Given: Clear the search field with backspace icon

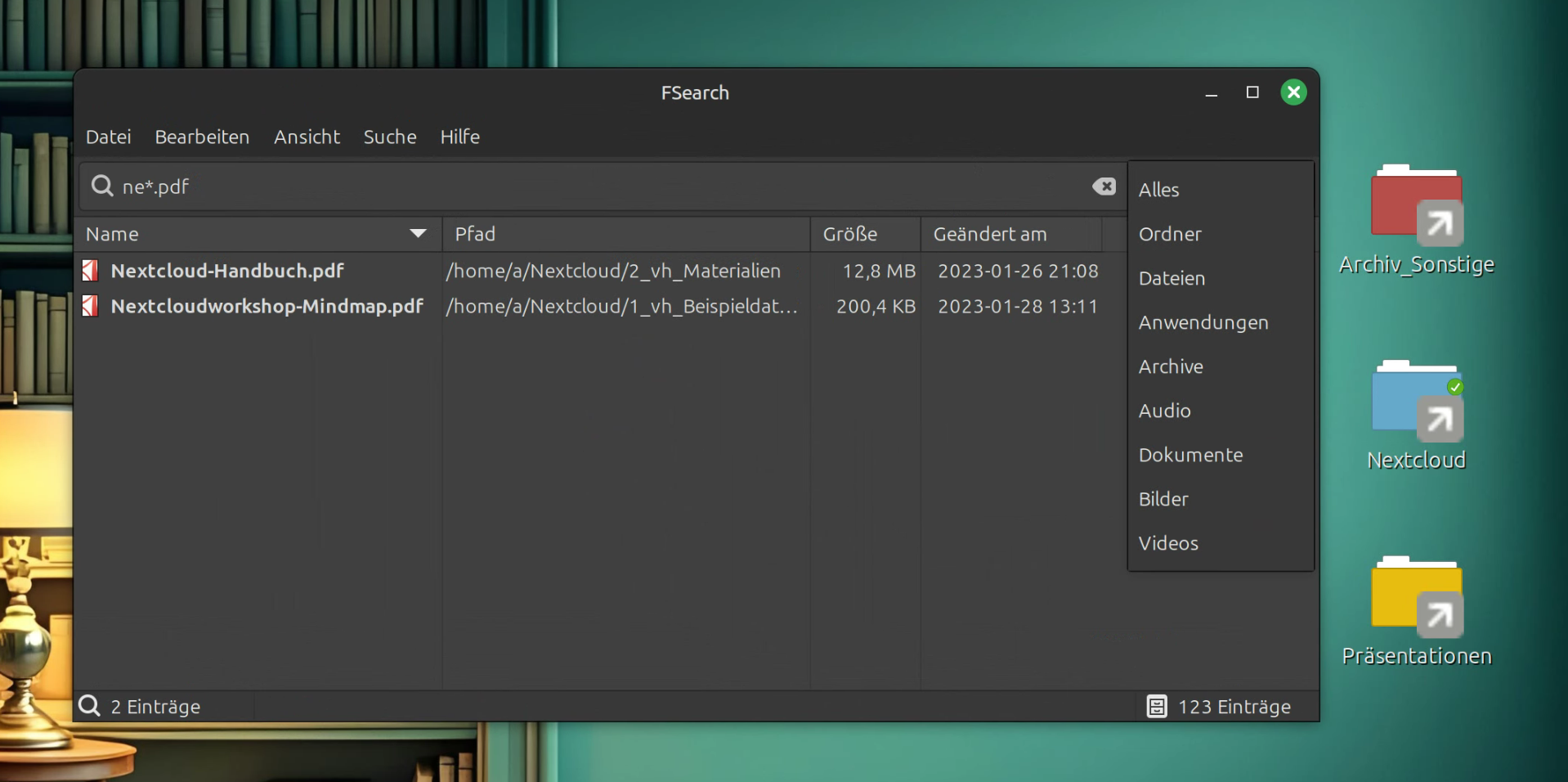Looking at the screenshot, I should tap(1104, 187).
